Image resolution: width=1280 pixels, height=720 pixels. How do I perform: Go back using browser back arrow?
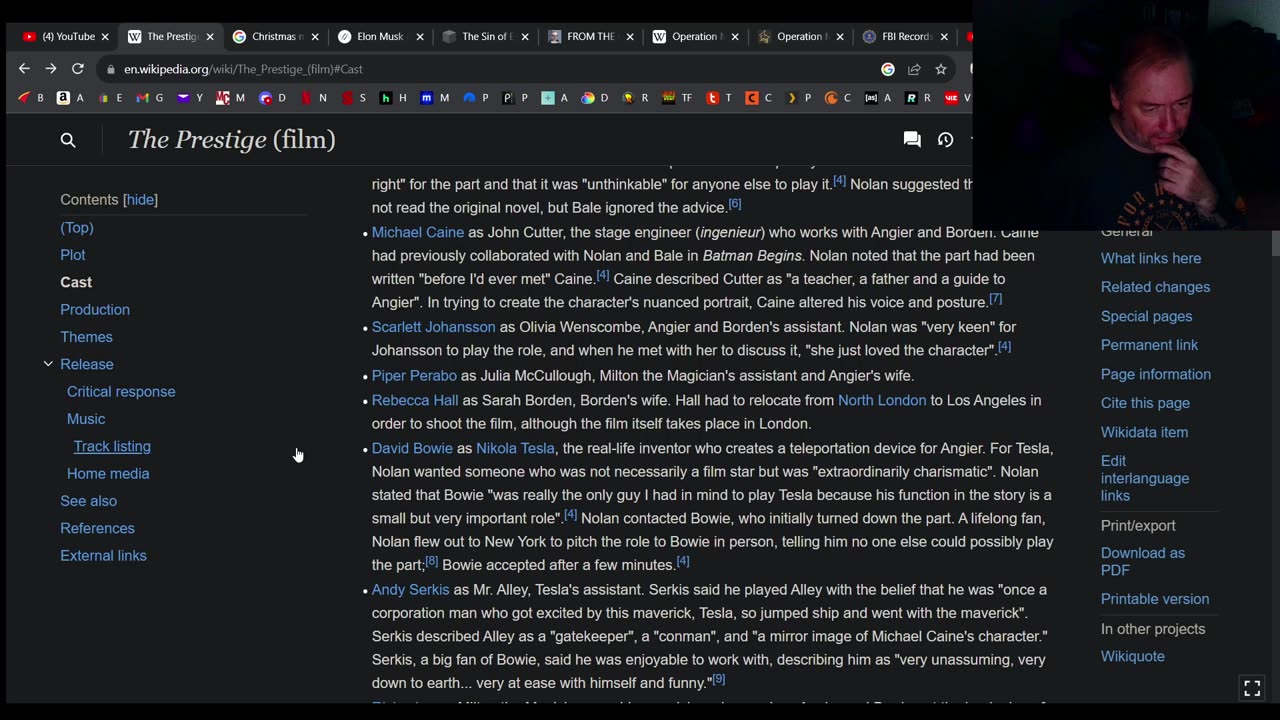click(x=24, y=69)
